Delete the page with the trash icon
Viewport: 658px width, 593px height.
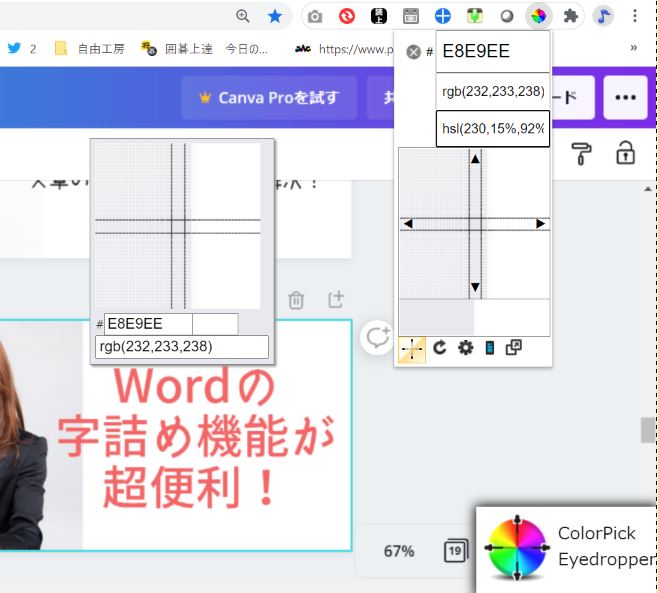coord(296,299)
